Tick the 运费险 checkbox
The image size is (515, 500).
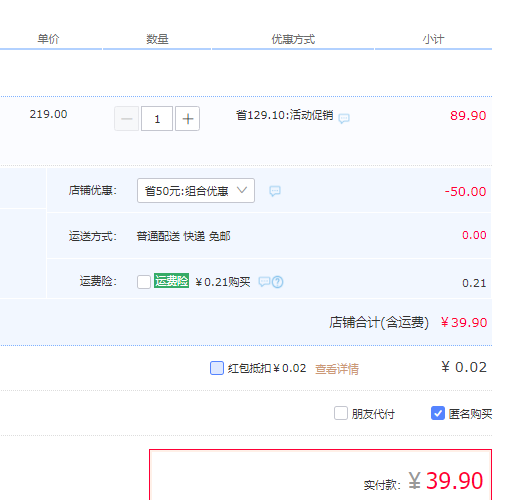[144, 282]
